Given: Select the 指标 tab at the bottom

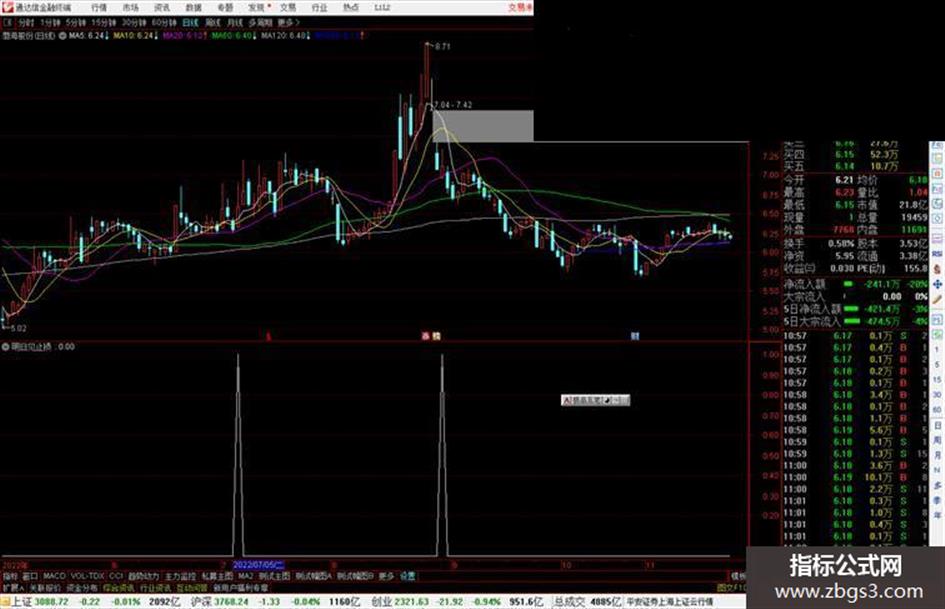Looking at the screenshot, I should (x=10, y=576).
